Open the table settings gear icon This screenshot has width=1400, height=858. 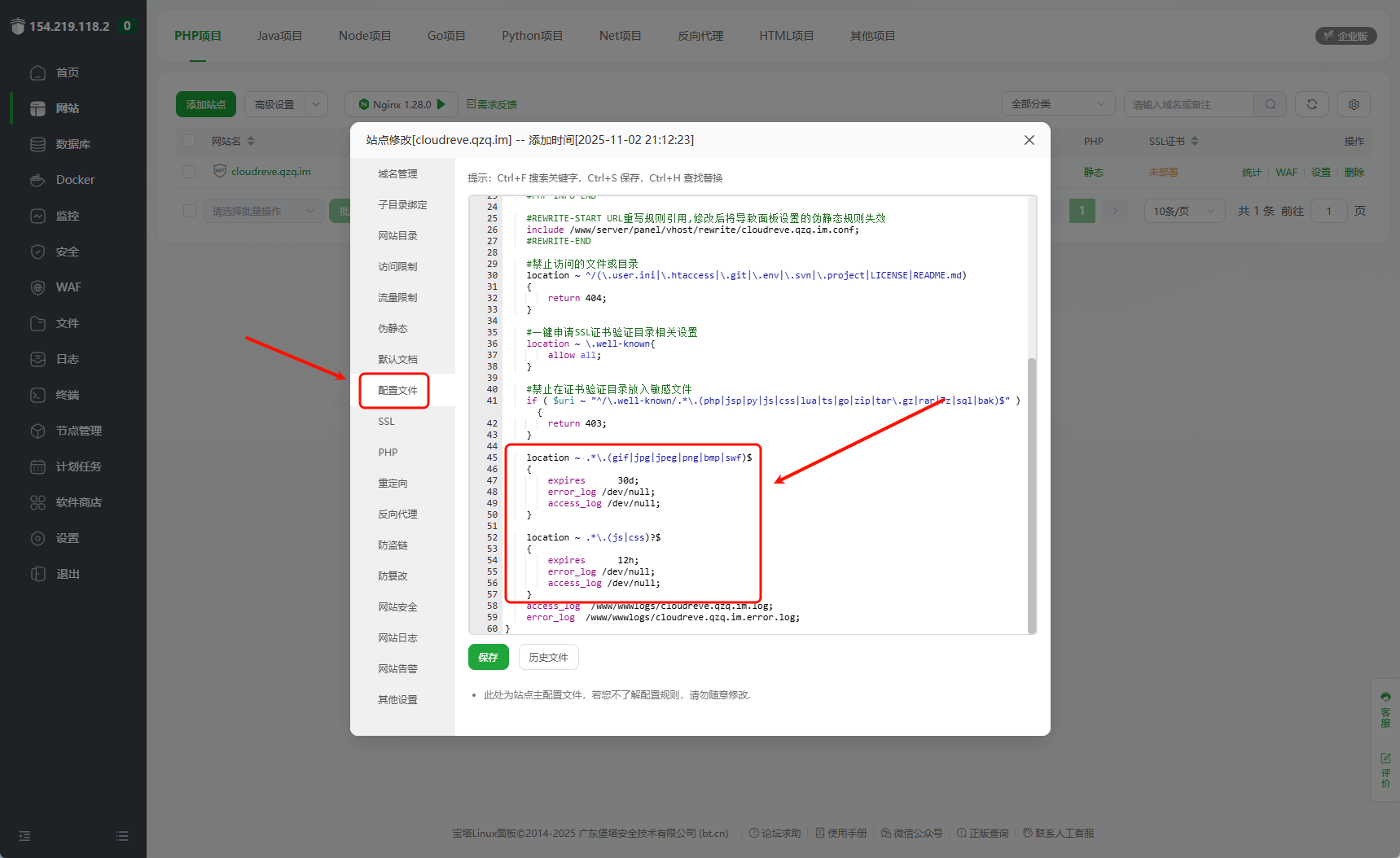[x=1354, y=104]
